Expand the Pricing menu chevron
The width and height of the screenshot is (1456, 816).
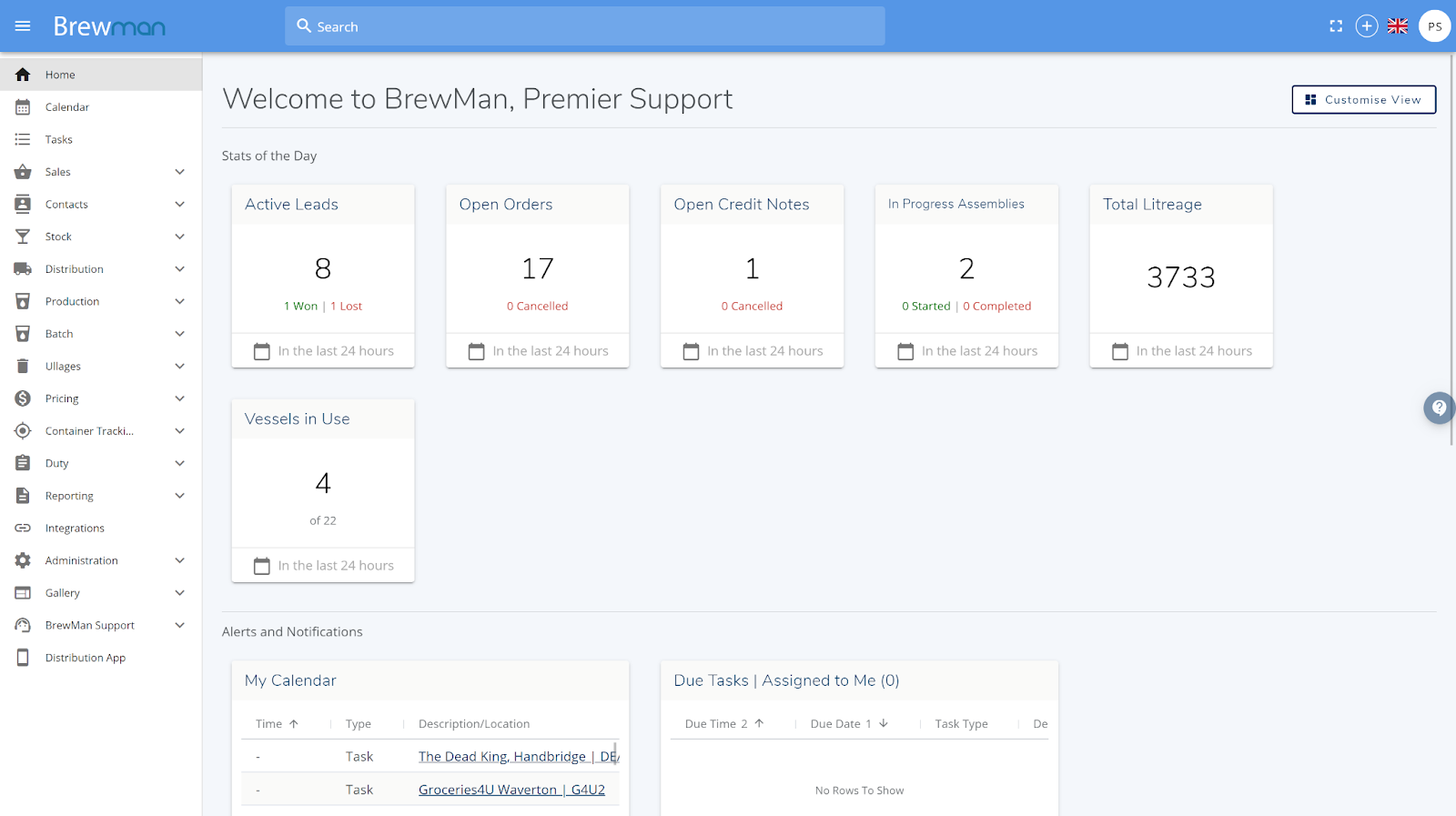tap(180, 398)
